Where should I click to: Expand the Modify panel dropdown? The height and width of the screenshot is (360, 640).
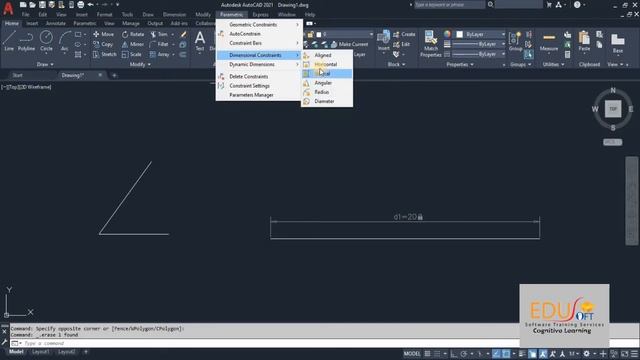point(140,64)
